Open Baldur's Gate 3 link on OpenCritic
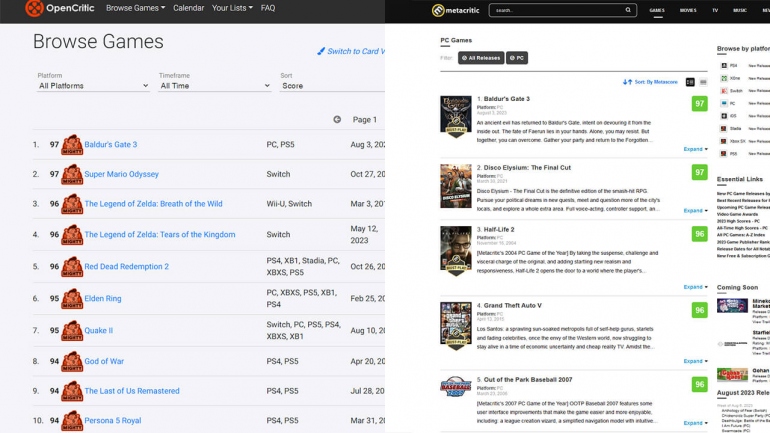The width and height of the screenshot is (770, 433). [x=110, y=144]
